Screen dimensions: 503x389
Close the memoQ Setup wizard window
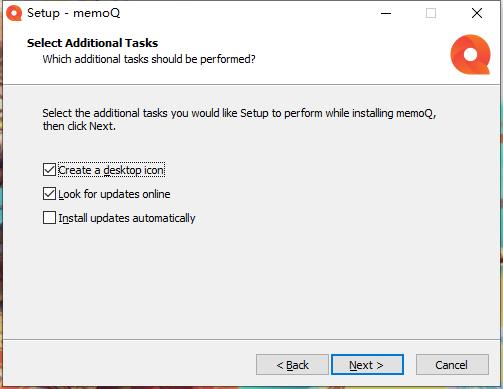477,13
